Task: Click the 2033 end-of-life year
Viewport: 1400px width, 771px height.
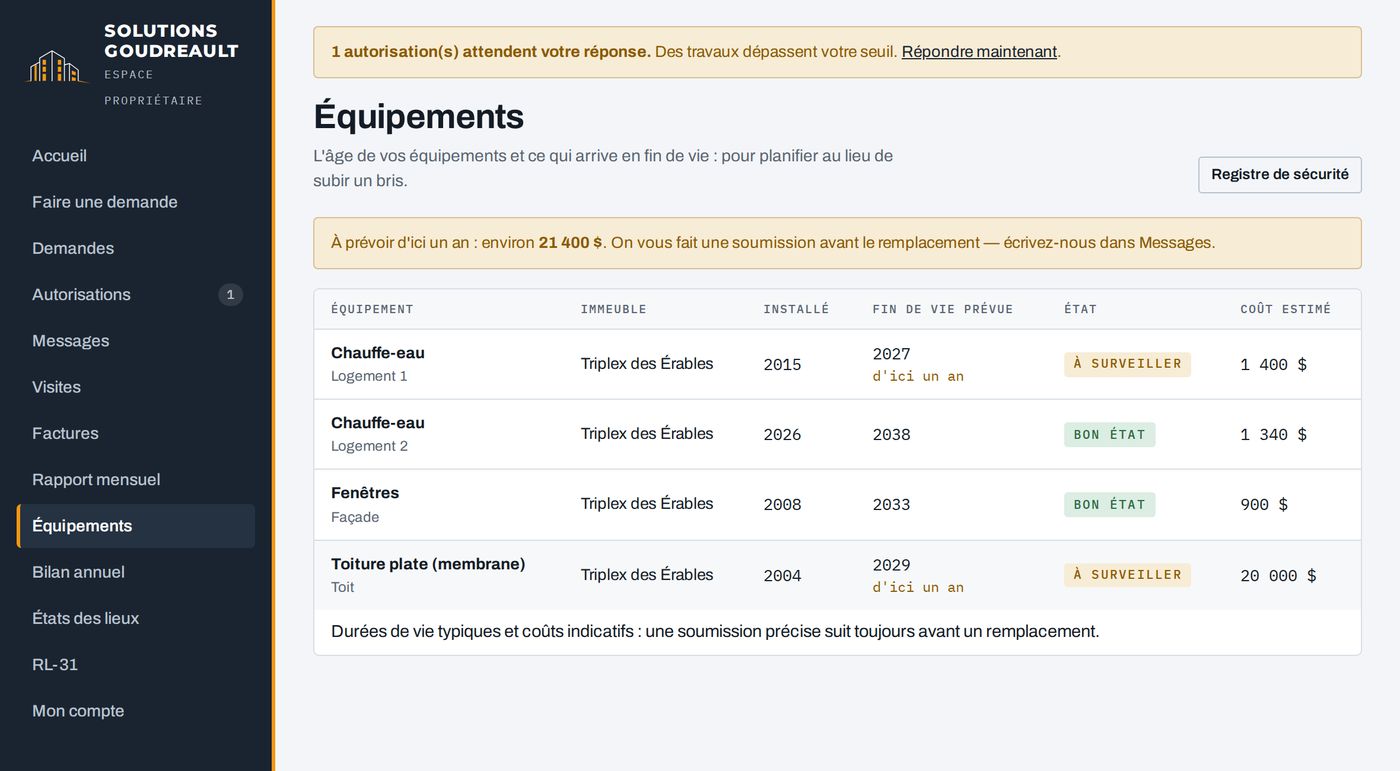Action: click(x=891, y=505)
